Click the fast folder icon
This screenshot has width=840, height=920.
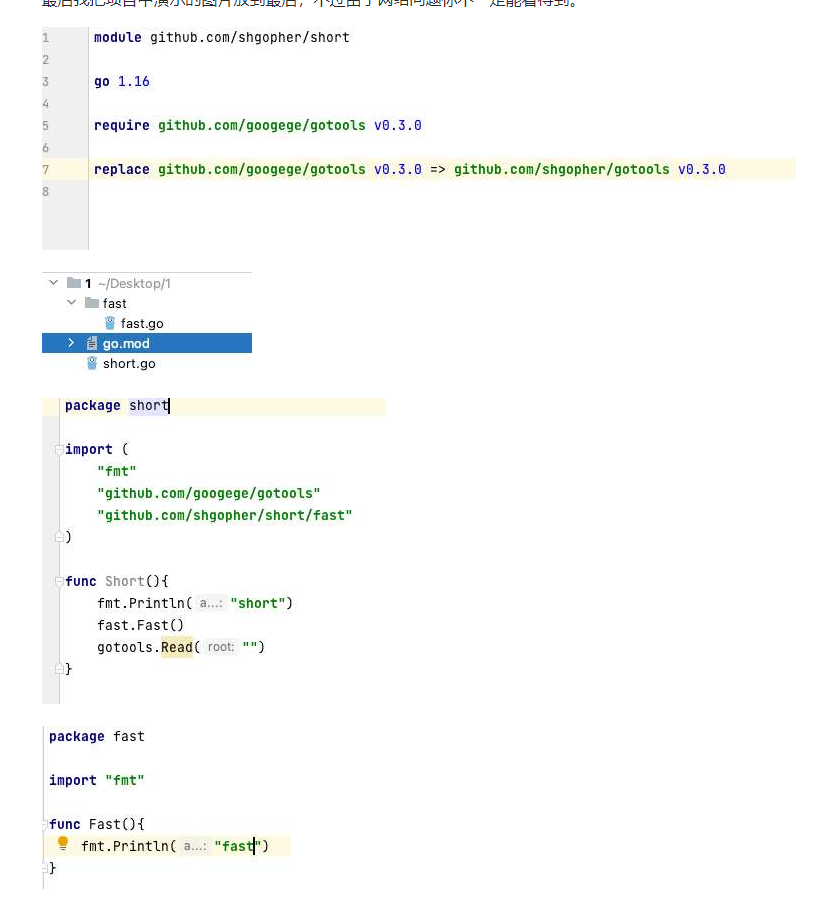pos(92,303)
